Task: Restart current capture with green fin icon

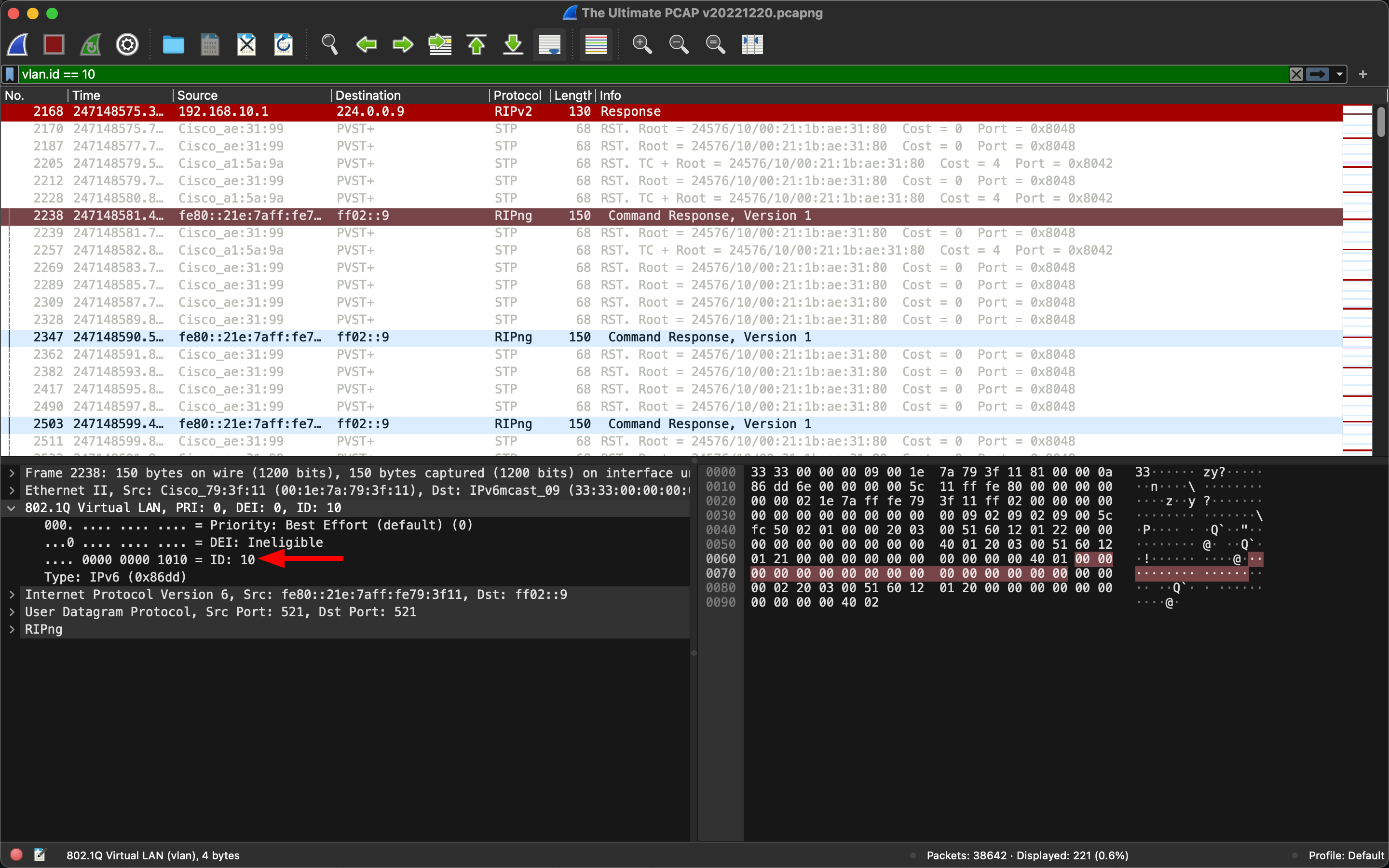Action: click(91, 44)
